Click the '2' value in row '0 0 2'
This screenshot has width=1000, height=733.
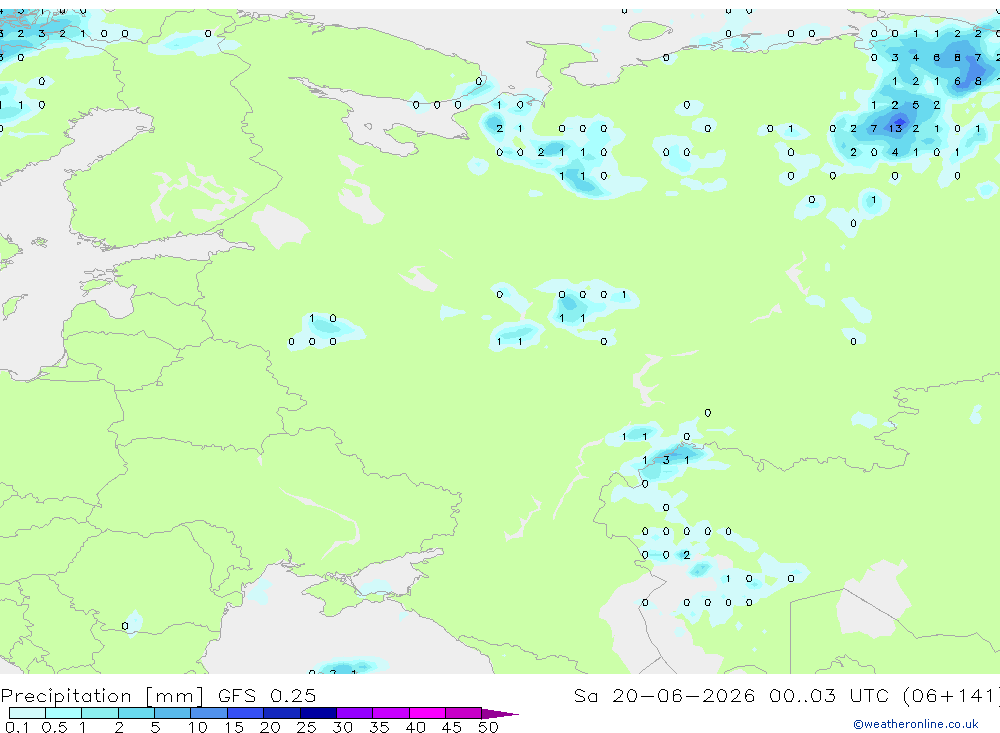tap(686, 555)
